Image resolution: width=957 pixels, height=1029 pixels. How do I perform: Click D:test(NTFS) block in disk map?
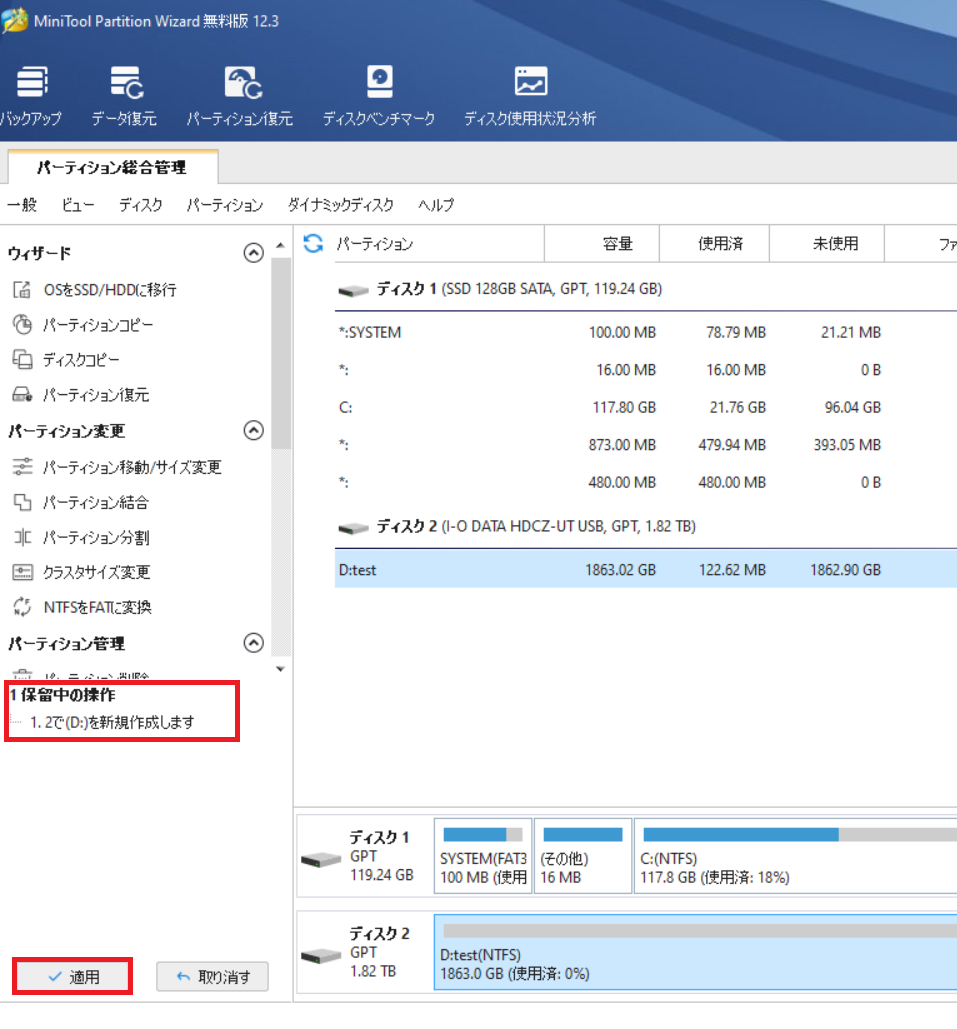click(696, 952)
